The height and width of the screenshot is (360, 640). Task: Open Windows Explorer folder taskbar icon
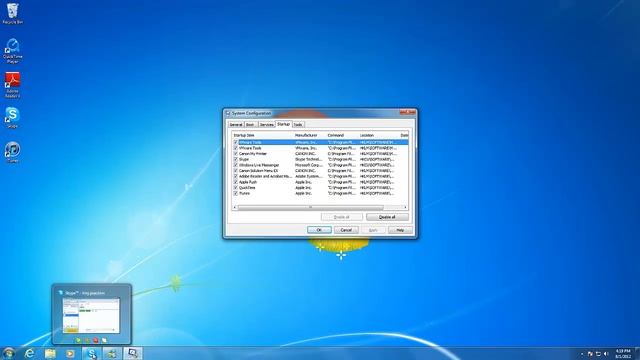pyautogui.click(x=50, y=353)
